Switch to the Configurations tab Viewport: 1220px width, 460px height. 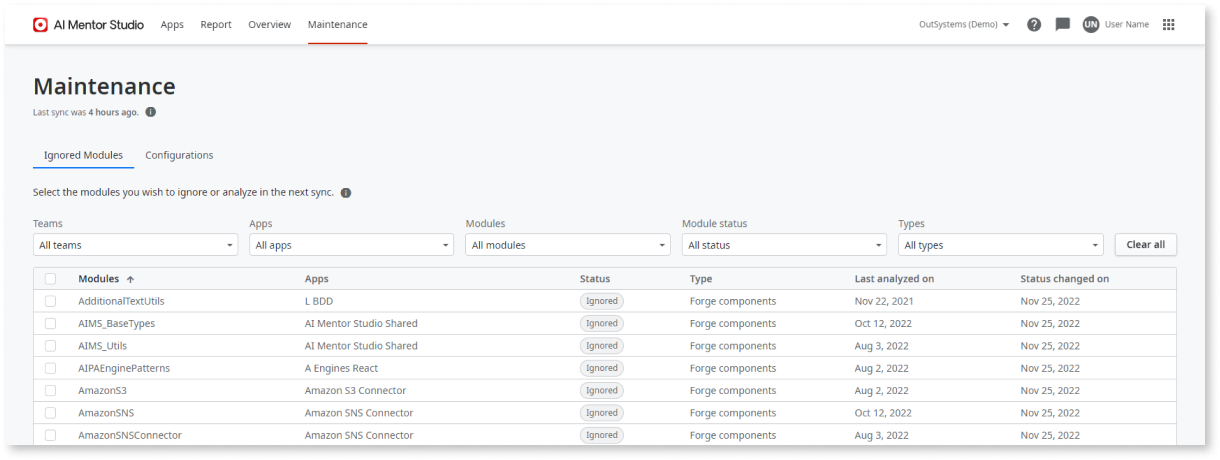click(x=179, y=156)
